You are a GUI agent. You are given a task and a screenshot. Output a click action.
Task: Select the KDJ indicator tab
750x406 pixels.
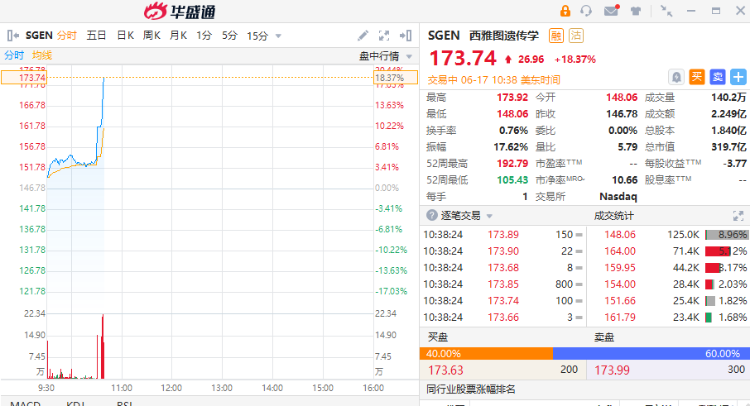(76, 403)
